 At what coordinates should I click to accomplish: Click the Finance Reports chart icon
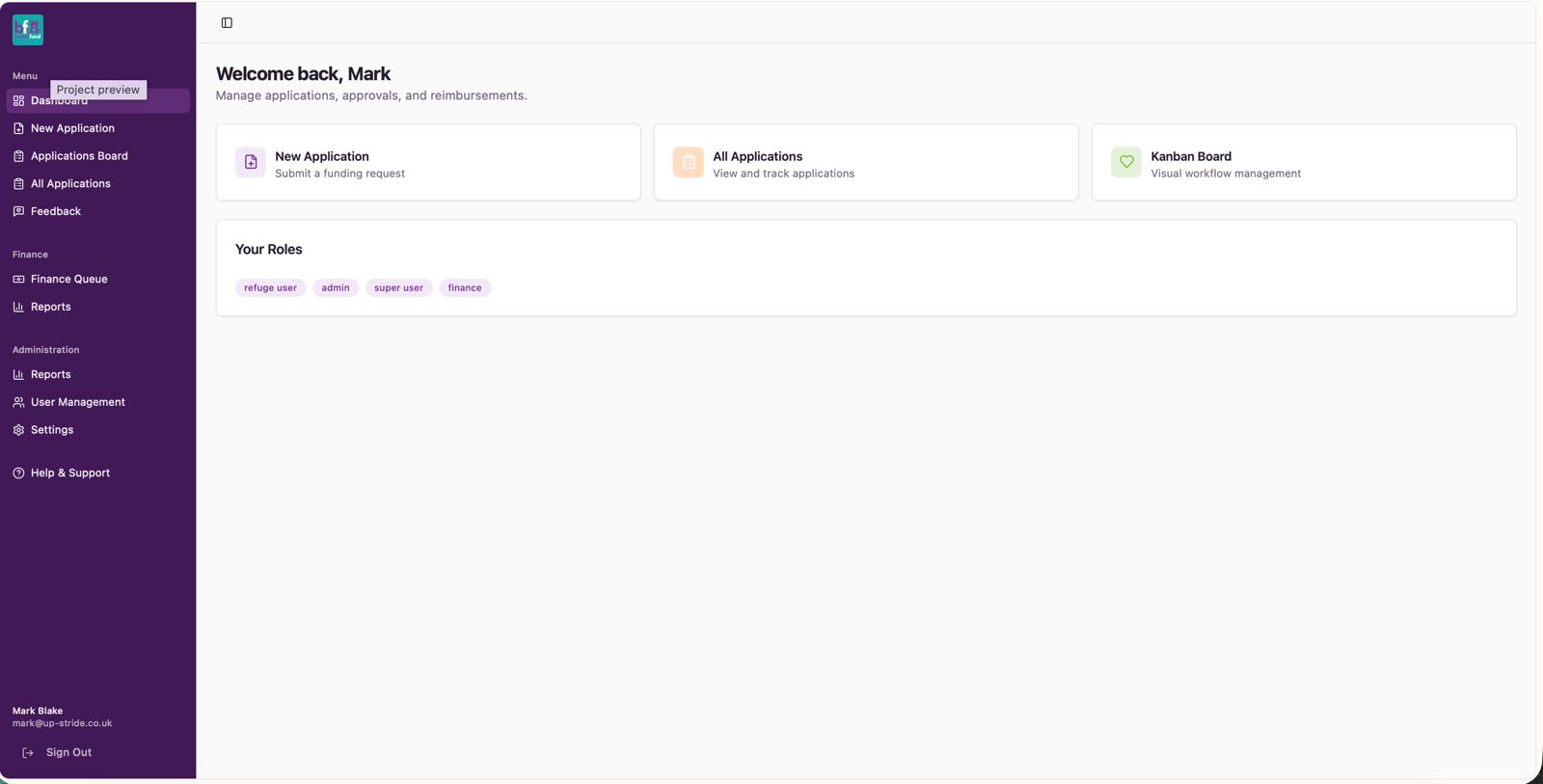[x=18, y=307]
